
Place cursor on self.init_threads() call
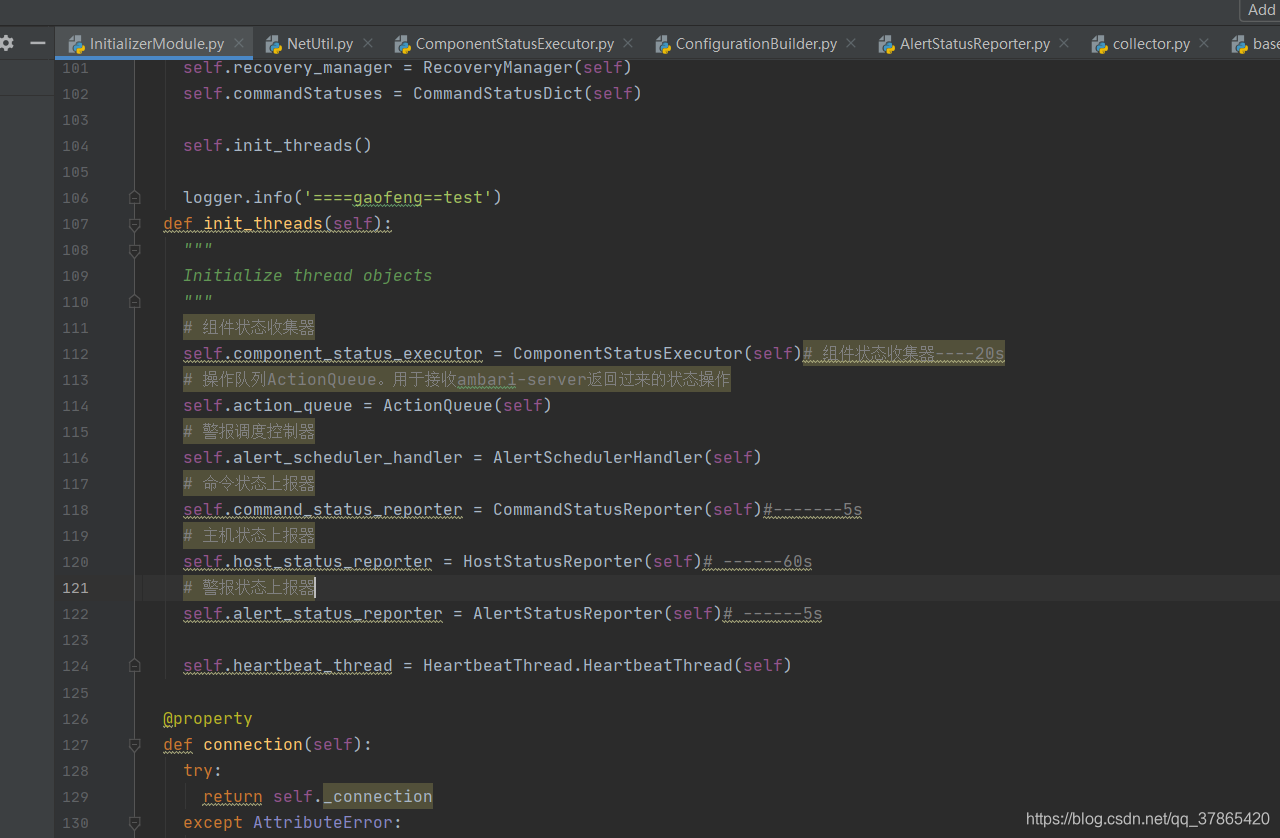click(277, 146)
